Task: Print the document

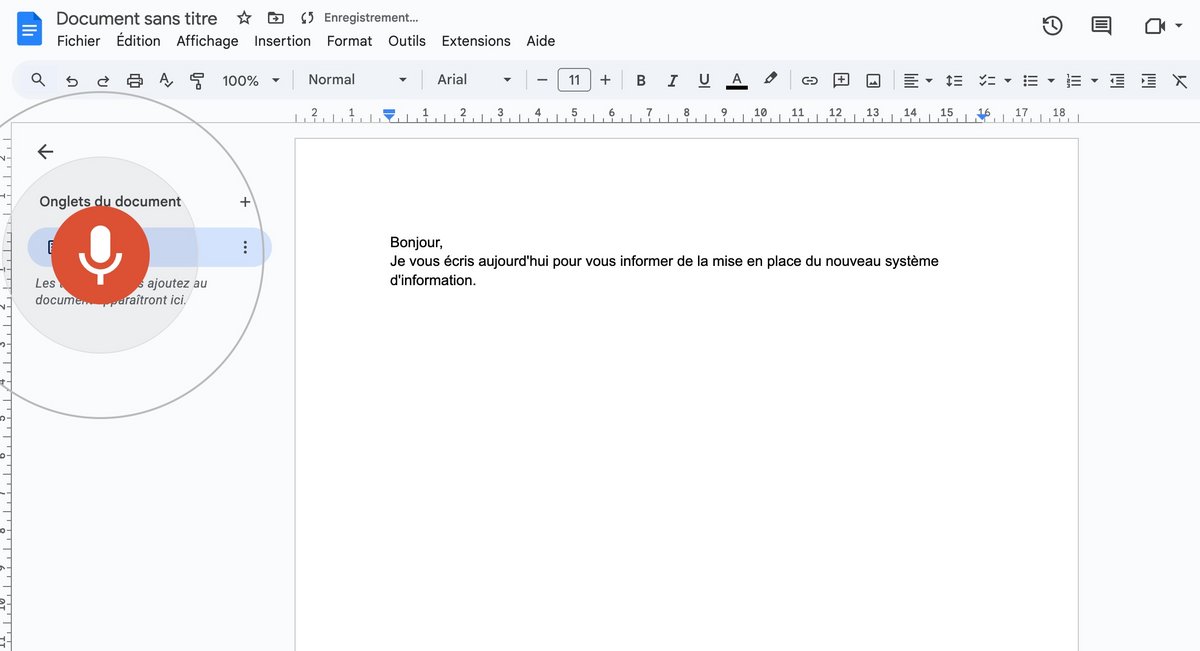Action: coord(135,80)
